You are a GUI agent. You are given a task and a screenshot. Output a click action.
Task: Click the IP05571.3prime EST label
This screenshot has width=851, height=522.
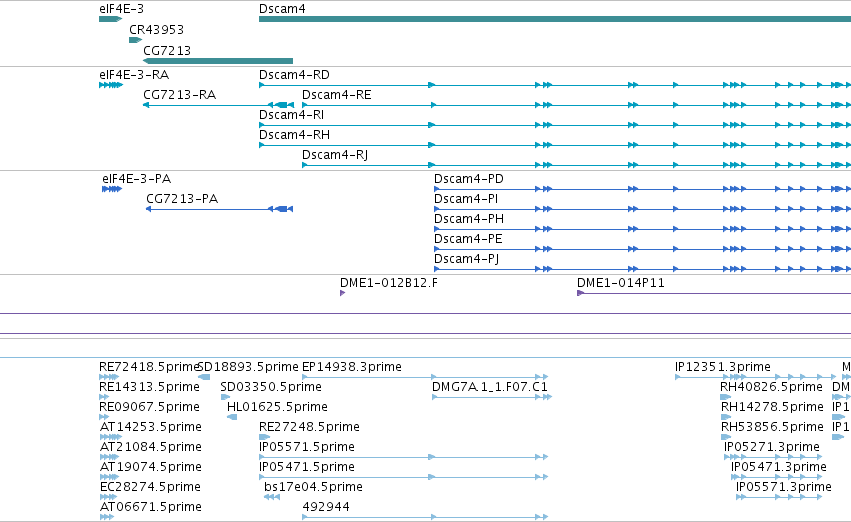(x=783, y=488)
